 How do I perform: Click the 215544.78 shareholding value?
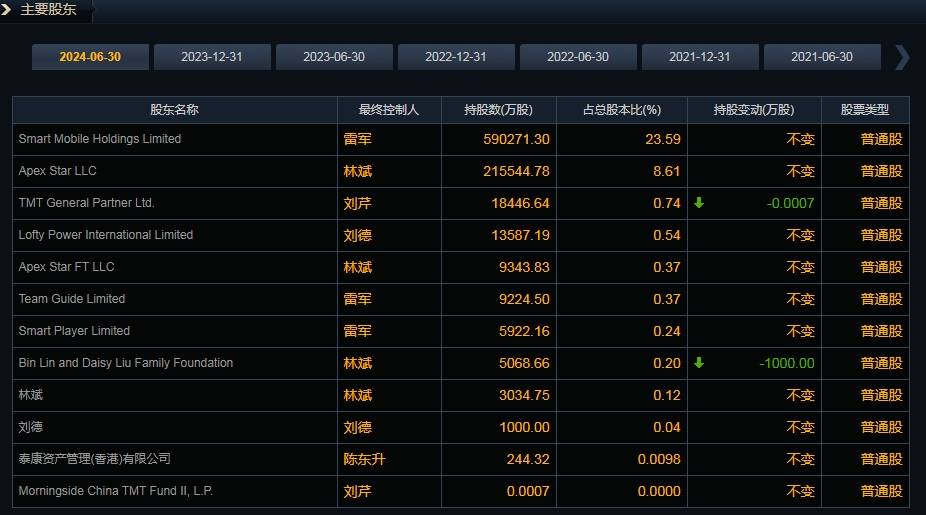[x=516, y=171]
